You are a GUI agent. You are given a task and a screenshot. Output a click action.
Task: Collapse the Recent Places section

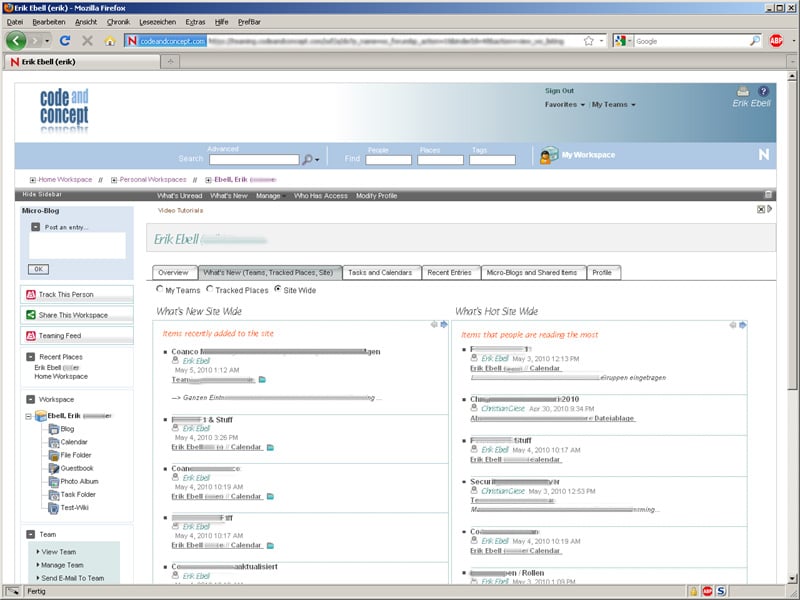pyautogui.click(x=31, y=357)
